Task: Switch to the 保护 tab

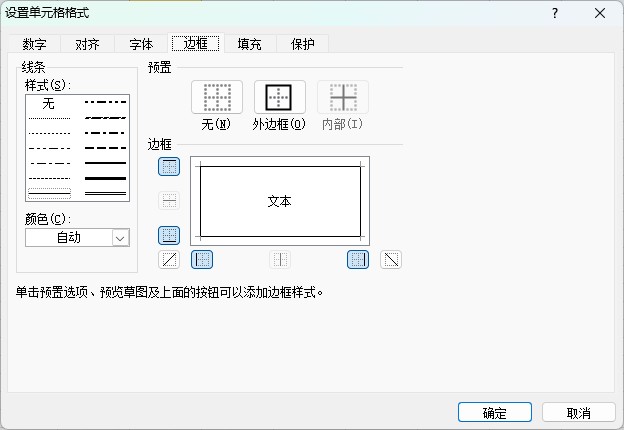Action: click(302, 44)
